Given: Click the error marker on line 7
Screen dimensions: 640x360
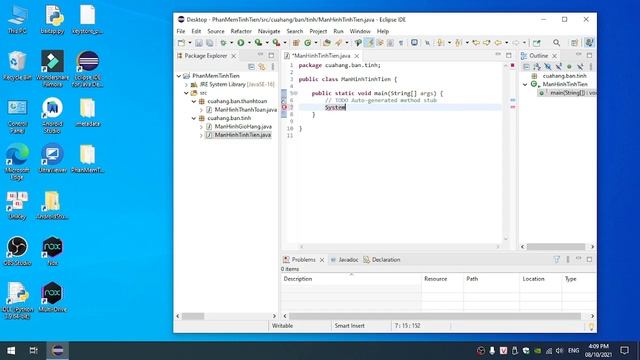Looking at the screenshot, I should click(284, 107).
